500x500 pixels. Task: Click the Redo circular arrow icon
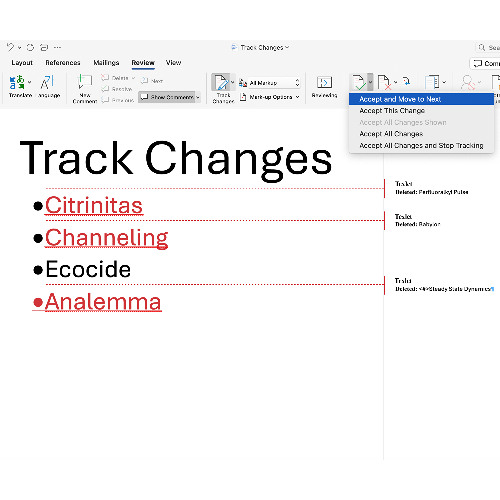tap(30, 47)
